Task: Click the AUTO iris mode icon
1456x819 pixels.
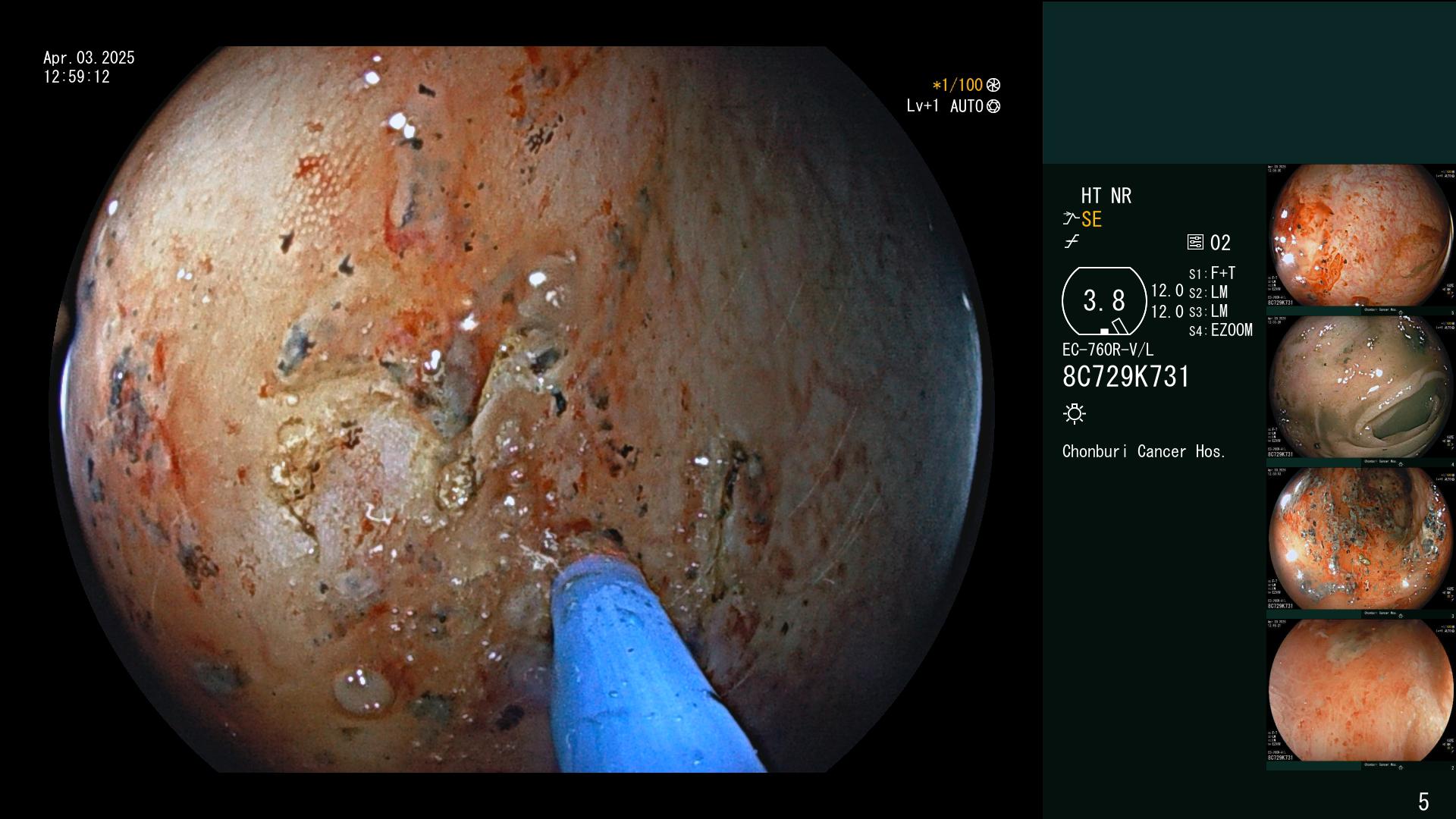Action: pos(993,107)
